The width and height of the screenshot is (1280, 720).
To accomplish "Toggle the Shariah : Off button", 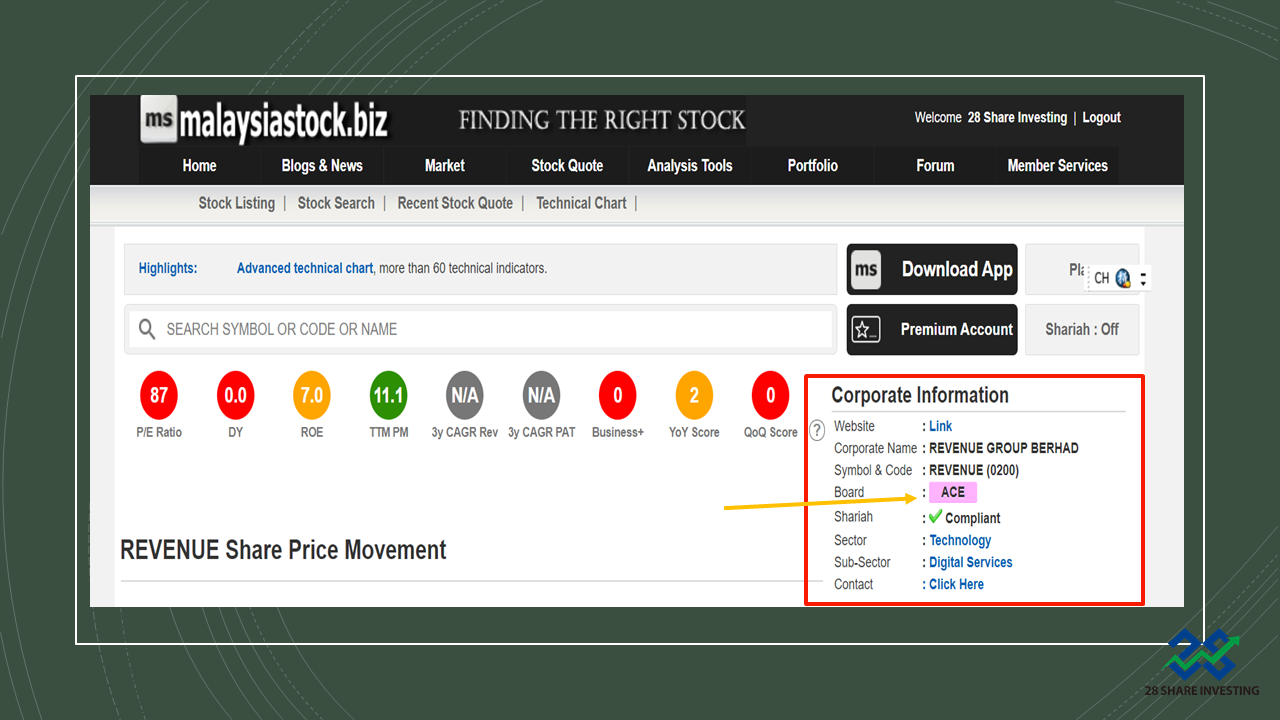I will (1082, 329).
